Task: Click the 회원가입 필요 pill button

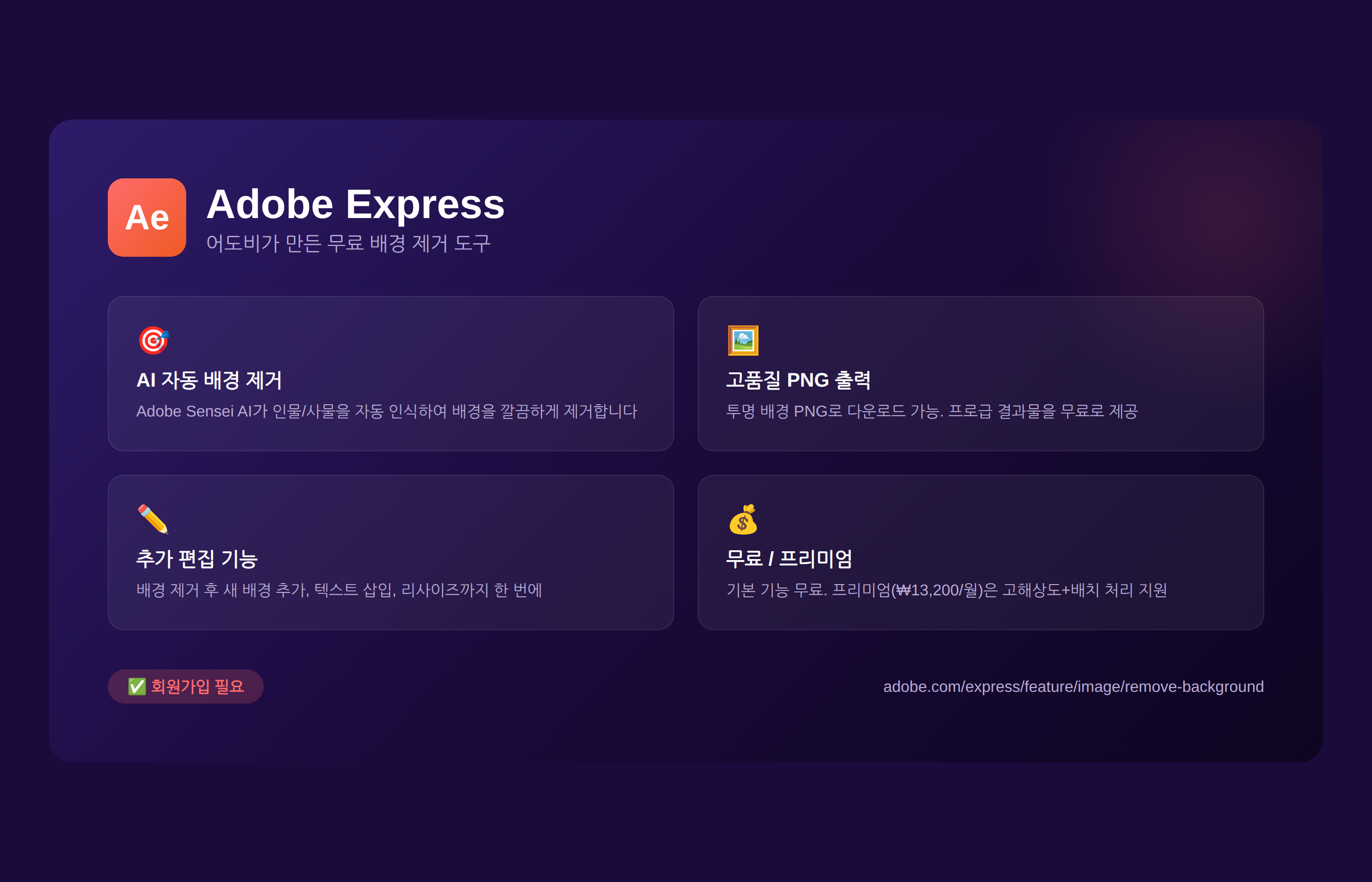Action: (186, 686)
